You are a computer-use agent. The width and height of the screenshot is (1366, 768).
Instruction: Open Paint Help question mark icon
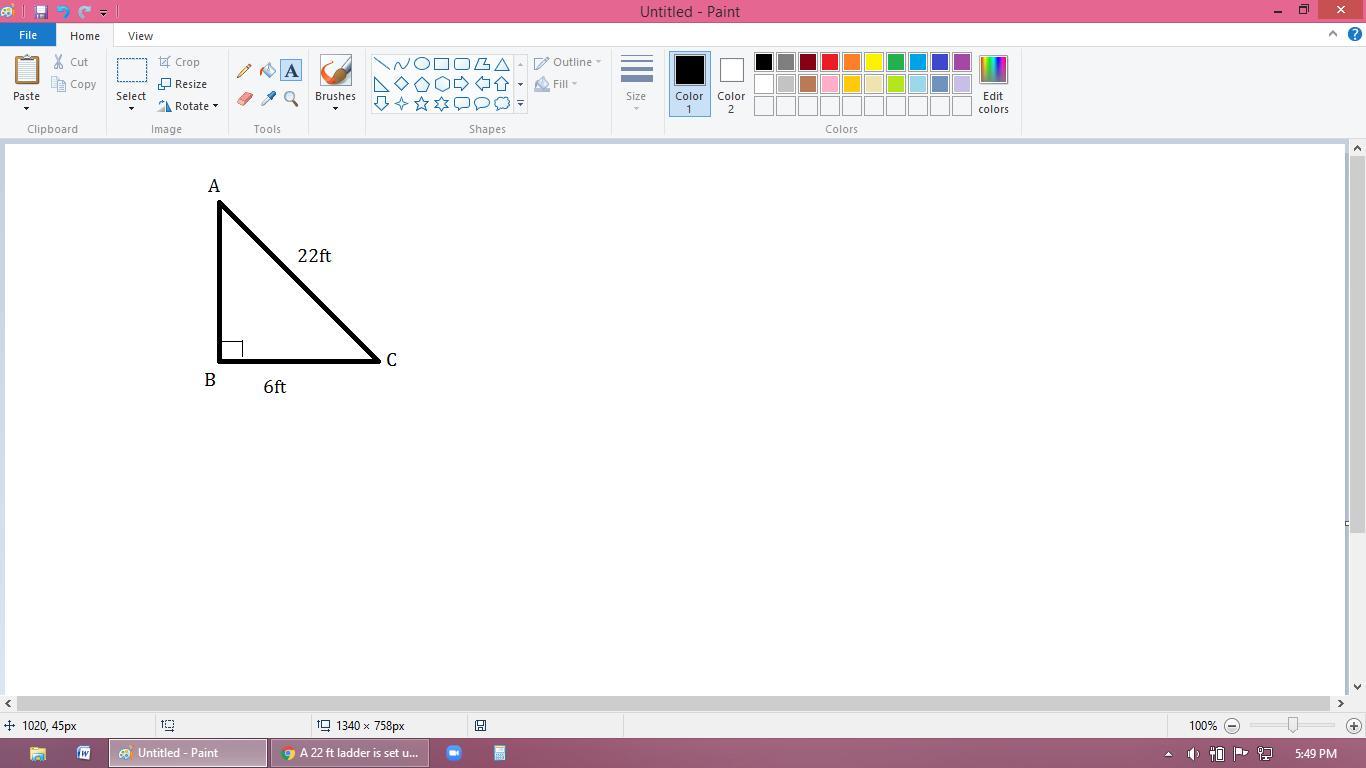[x=1355, y=34]
